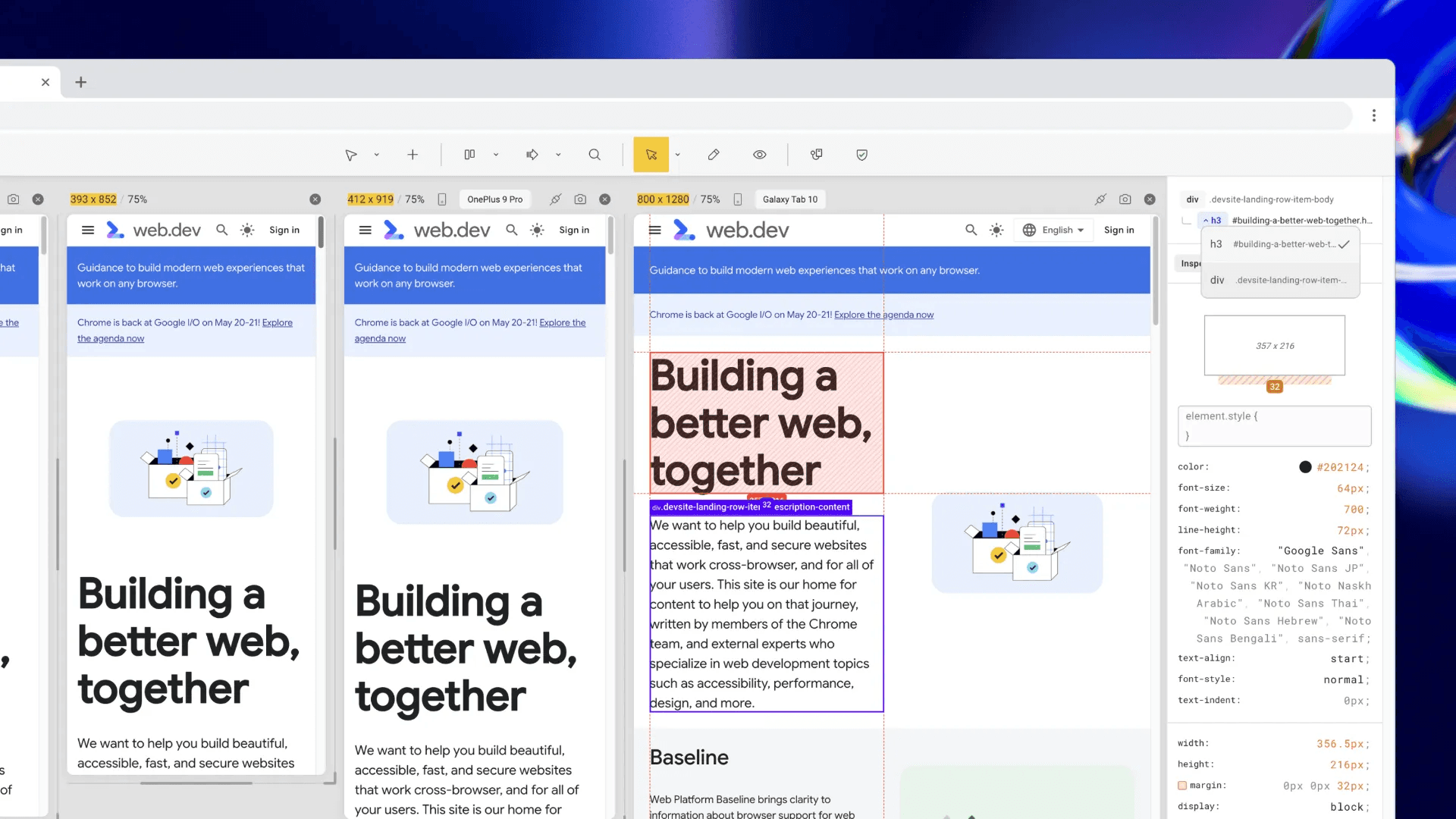Click Sign in on Galaxy Tab view
Screen dimensions: 1456x819
coord(1119,230)
